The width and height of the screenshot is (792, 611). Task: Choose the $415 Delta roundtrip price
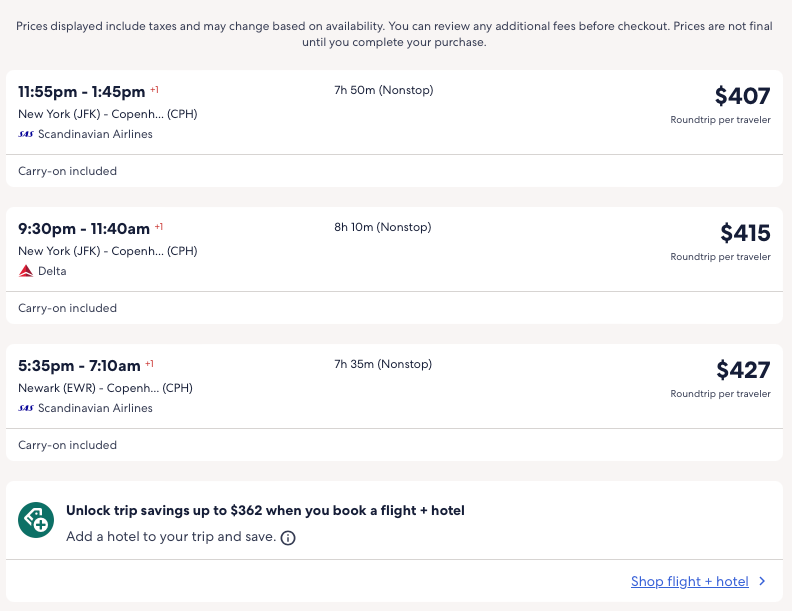[x=745, y=234]
